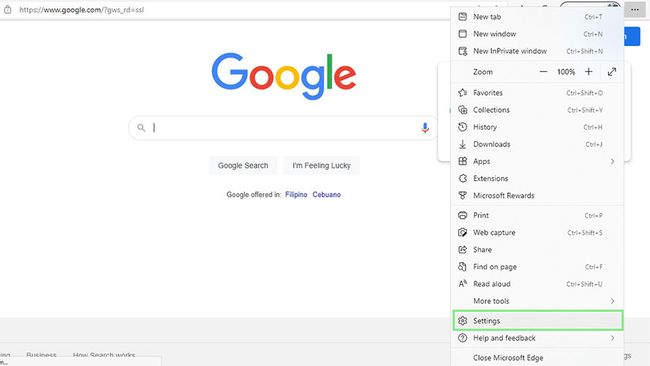The image size is (650, 366).
Task: Click the Print printer icon
Action: pyautogui.click(x=463, y=215)
